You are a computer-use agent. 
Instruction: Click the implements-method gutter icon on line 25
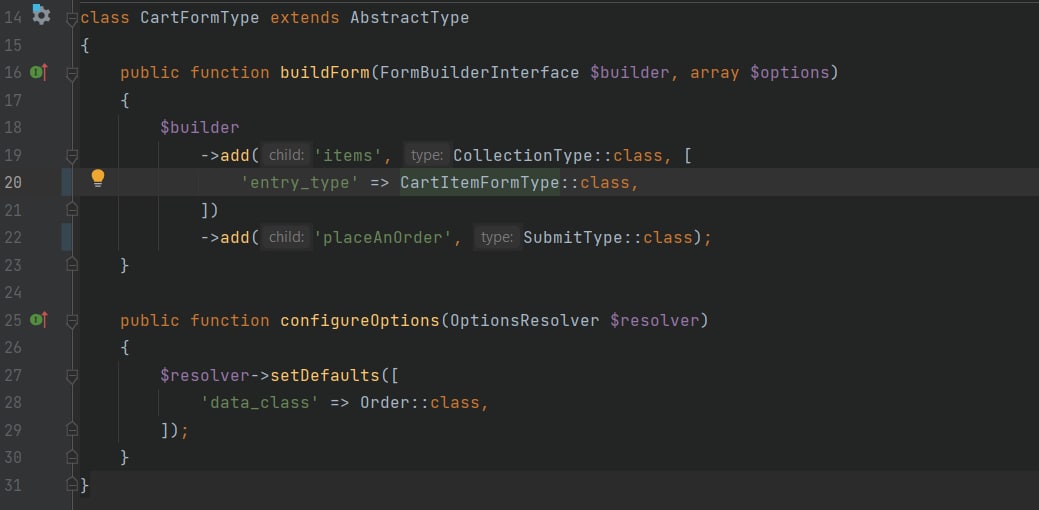(38, 320)
